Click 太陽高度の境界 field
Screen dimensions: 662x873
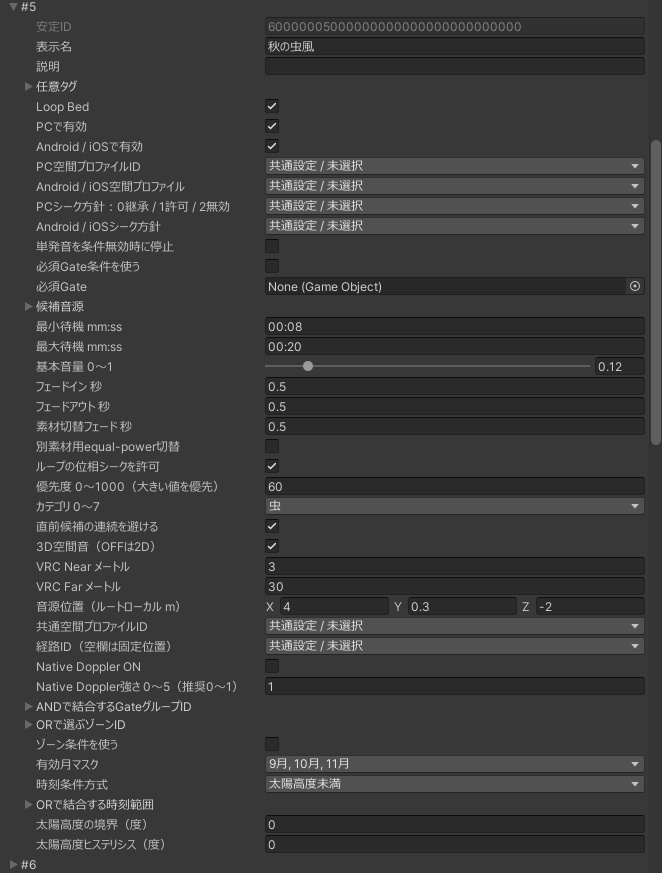click(454, 824)
